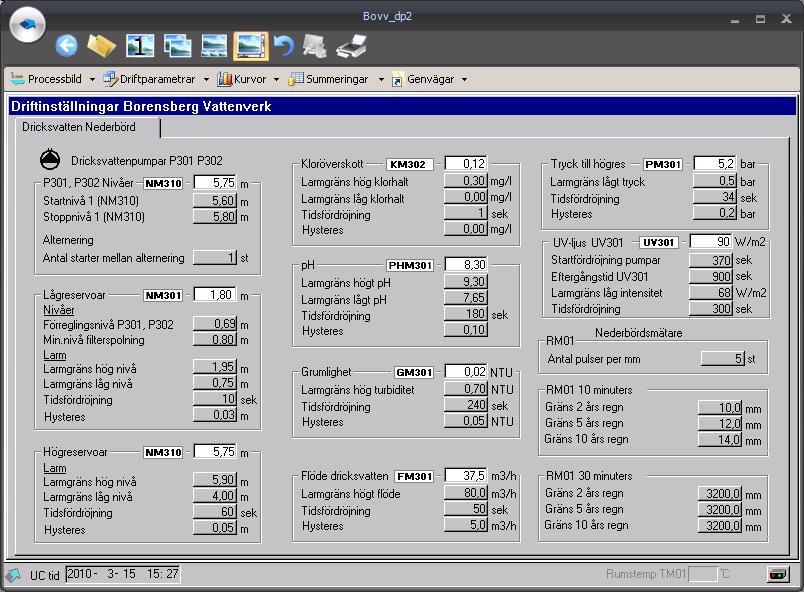This screenshot has height=592, width=804.
Task: Select the Larmgräns högt pH field
Action: tap(465, 282)
